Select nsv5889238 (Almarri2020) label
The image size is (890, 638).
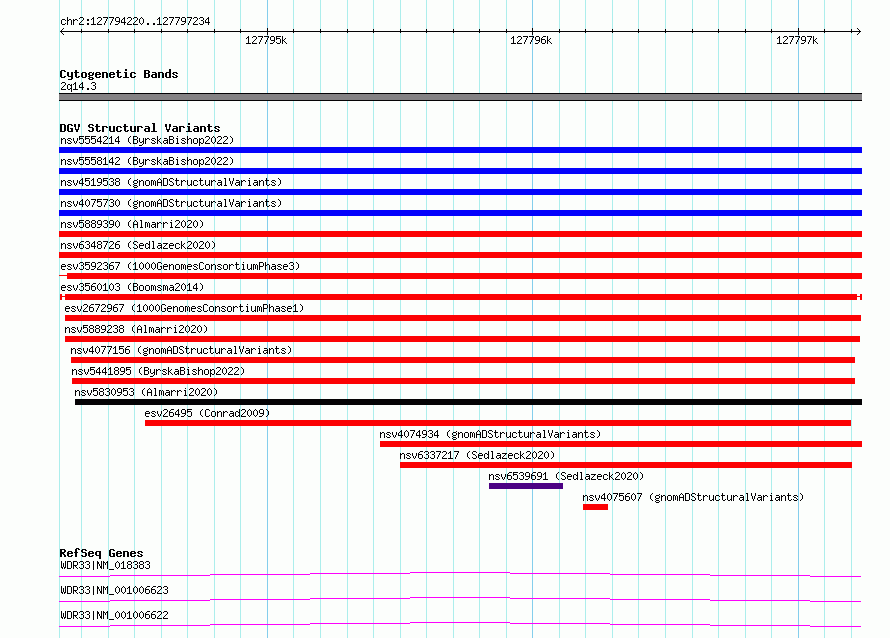[136, 329]
